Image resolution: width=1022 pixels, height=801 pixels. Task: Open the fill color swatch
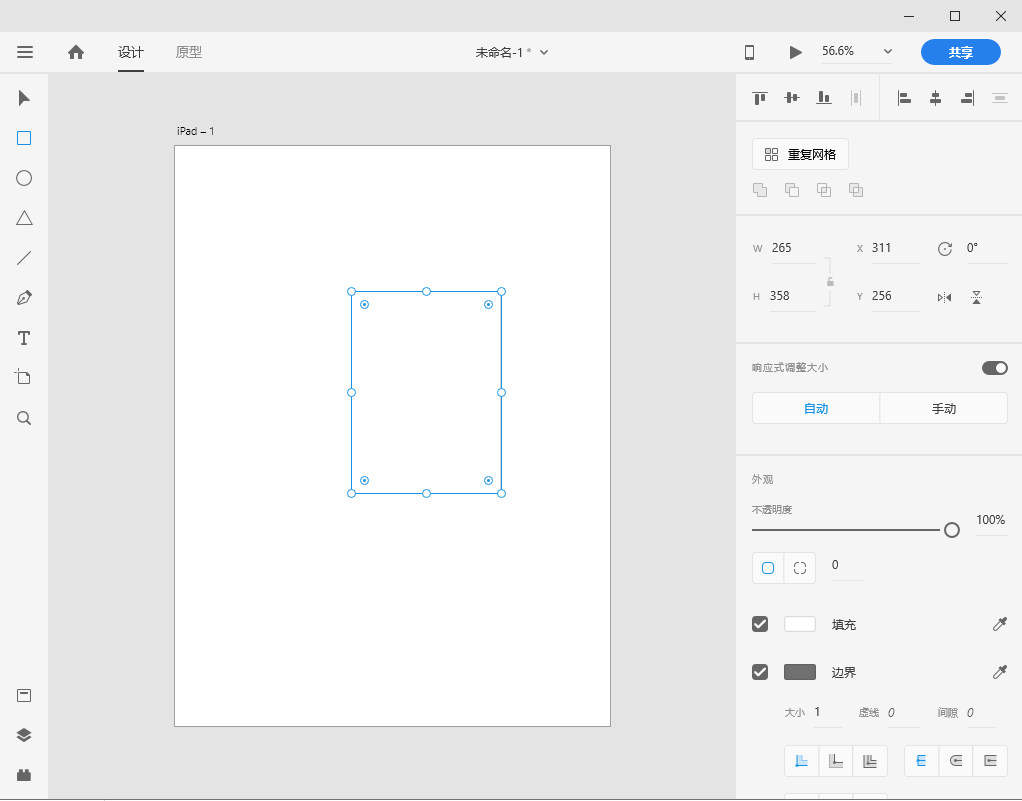click(x=800, y=624)
